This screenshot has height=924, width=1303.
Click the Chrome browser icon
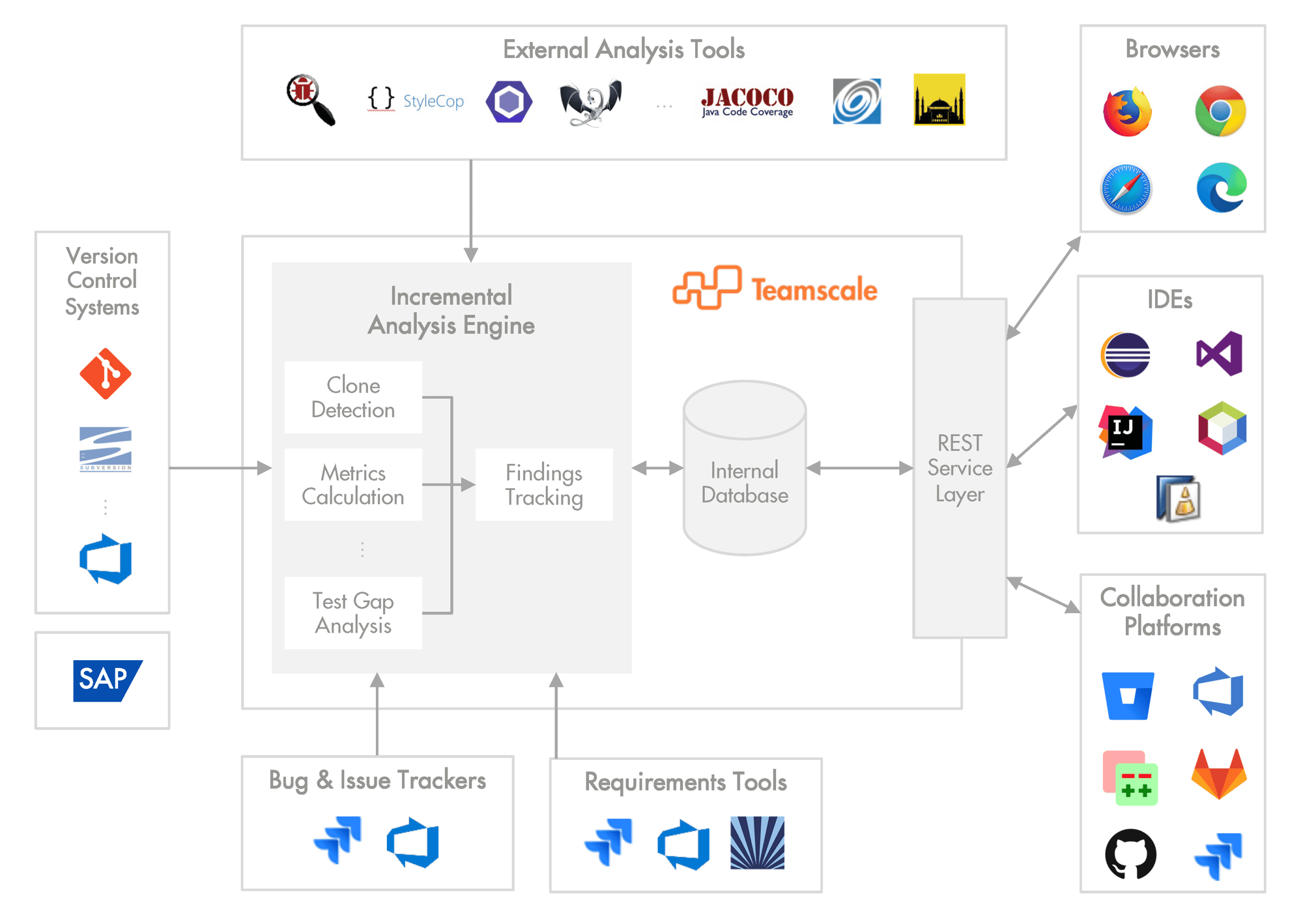1220,111
